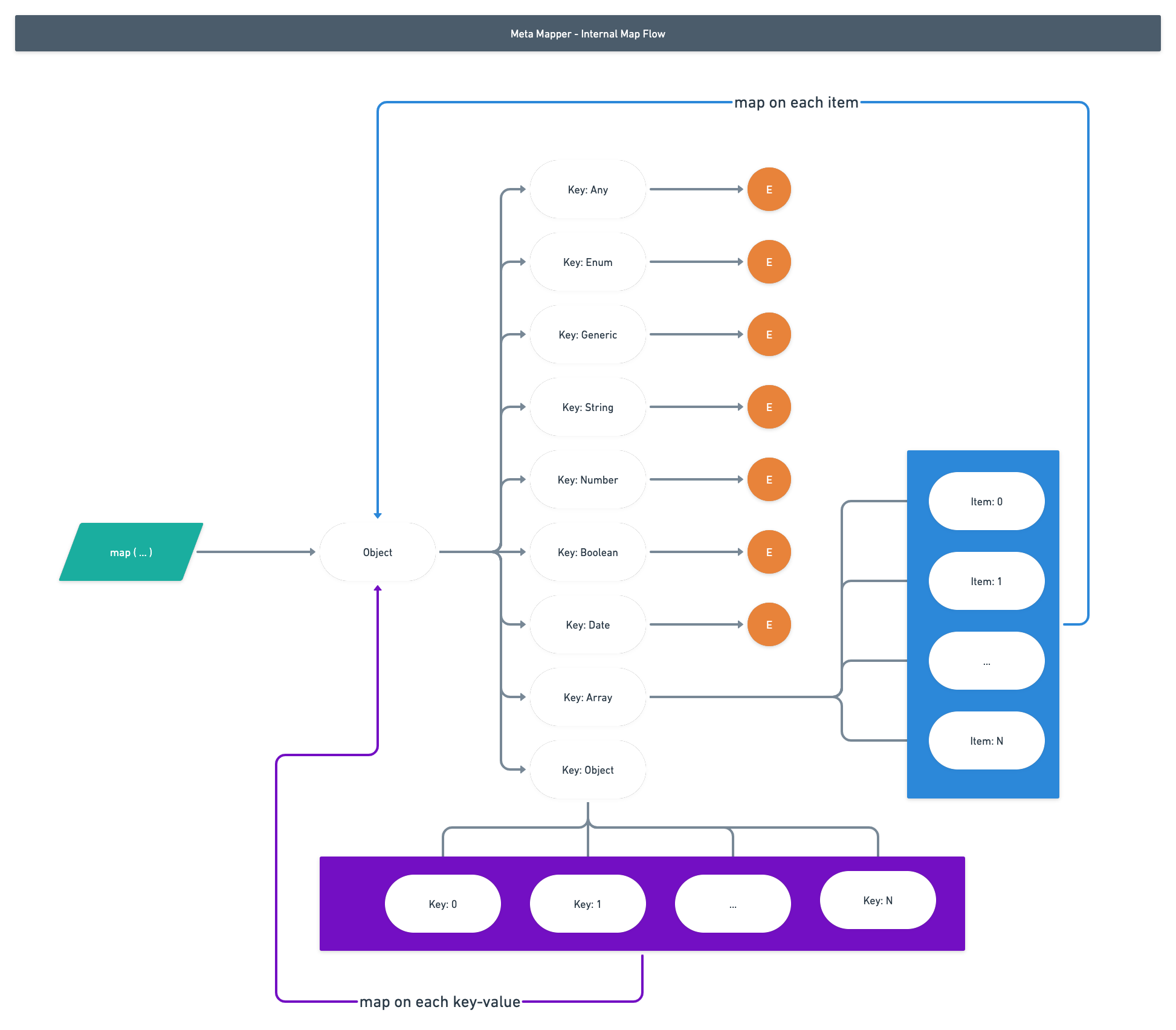Click the orange E circle beside Key: Enum
This screenshot has width=1176, height=1030.
click(x=769, y=262)
